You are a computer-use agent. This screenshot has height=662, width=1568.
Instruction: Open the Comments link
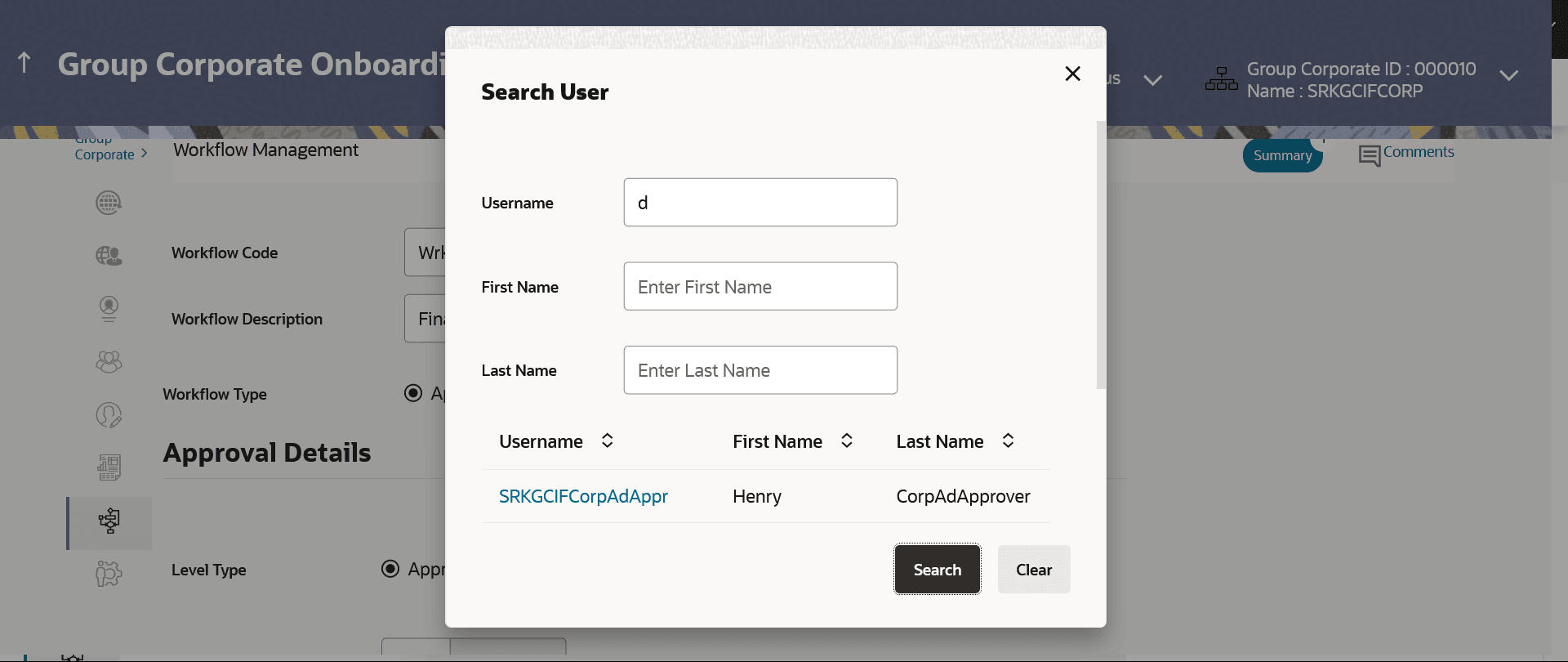point(1419,152)
